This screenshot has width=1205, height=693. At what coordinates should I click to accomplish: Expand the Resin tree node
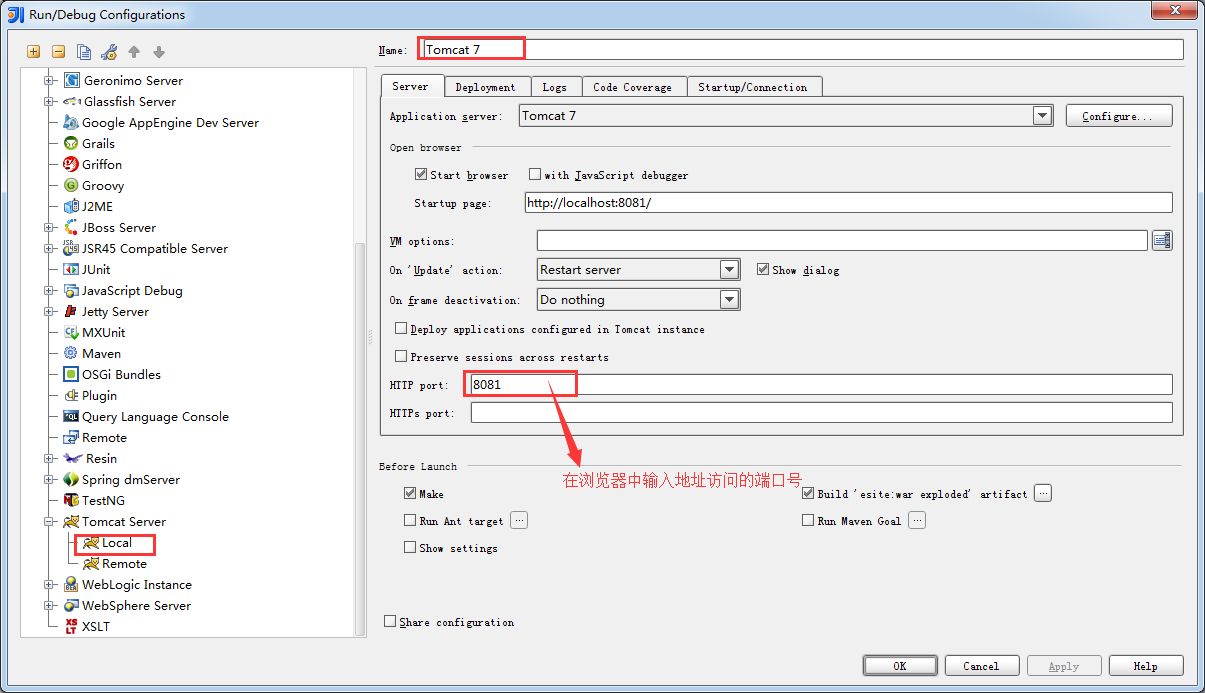48,458
